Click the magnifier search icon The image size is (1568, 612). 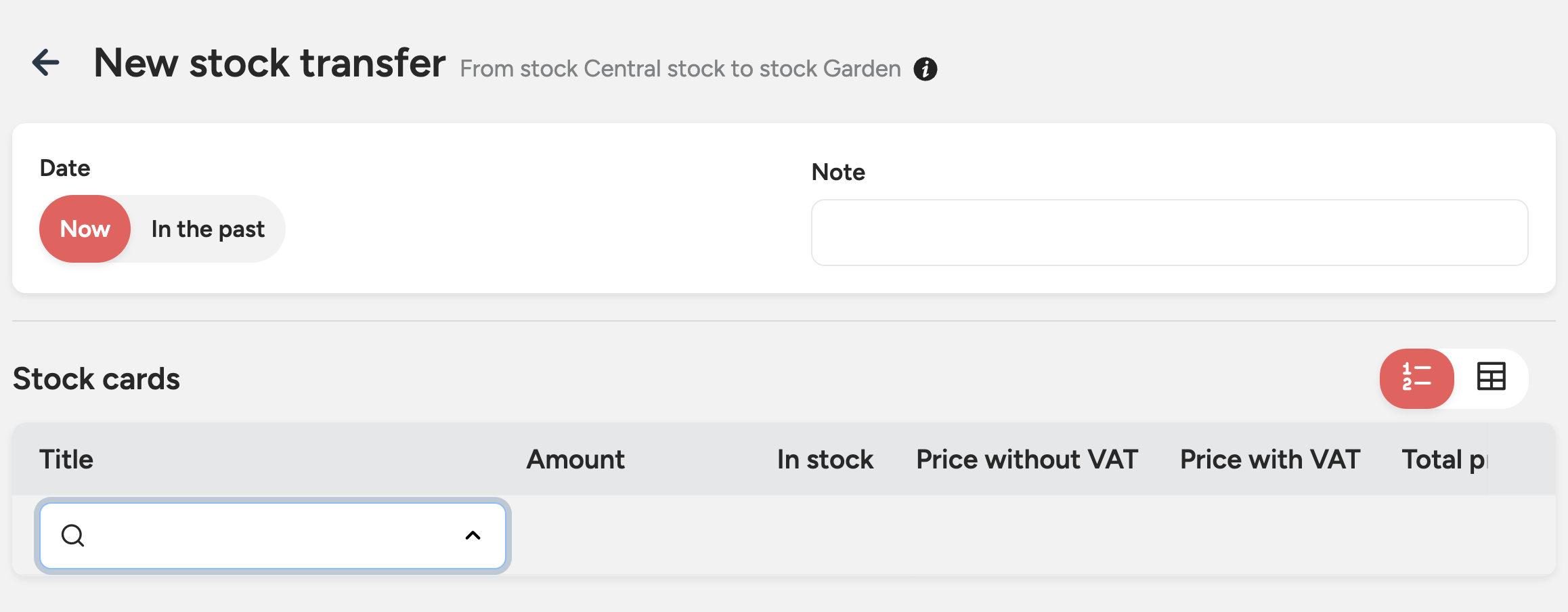coord(72,535)
